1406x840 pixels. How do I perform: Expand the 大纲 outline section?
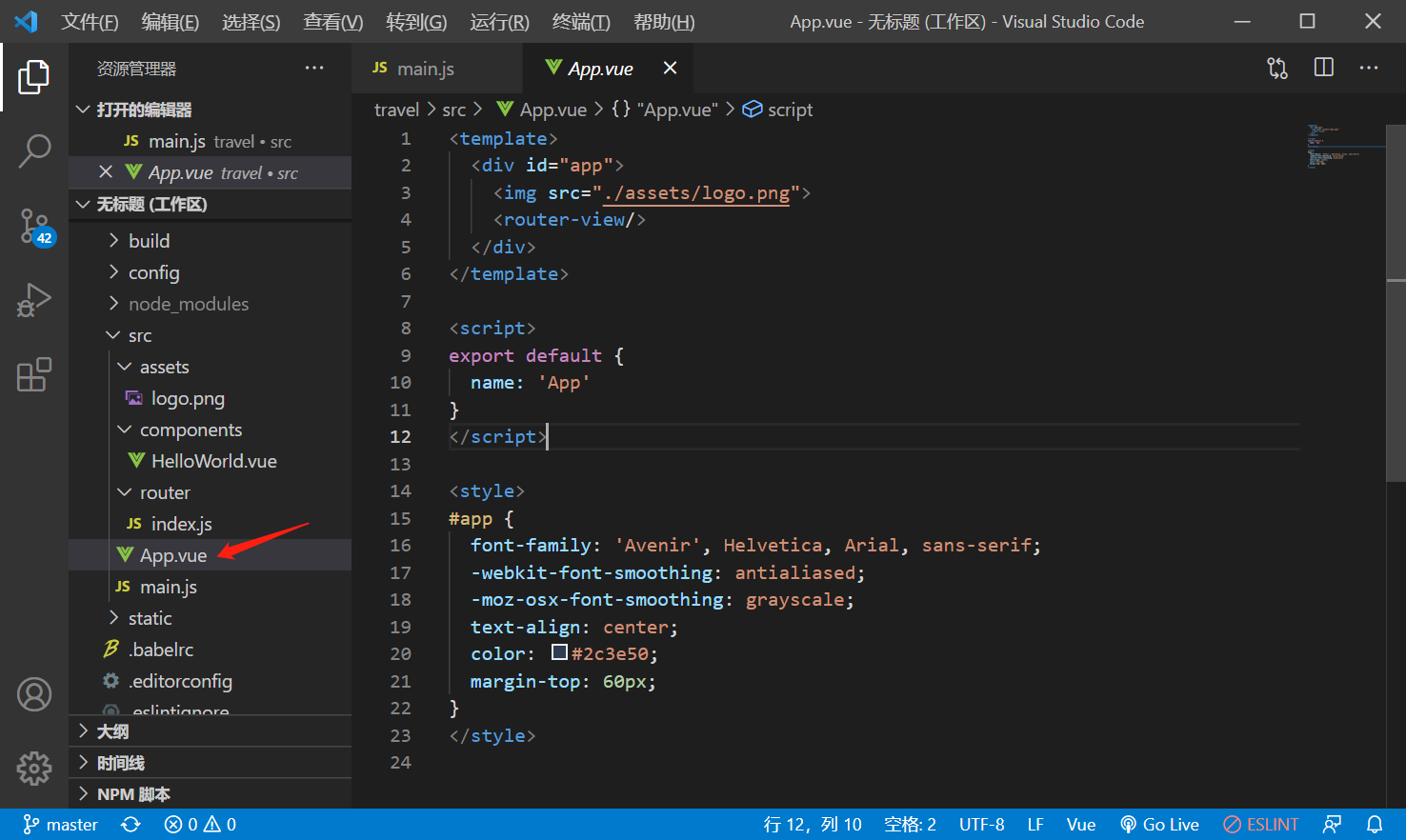210,731
